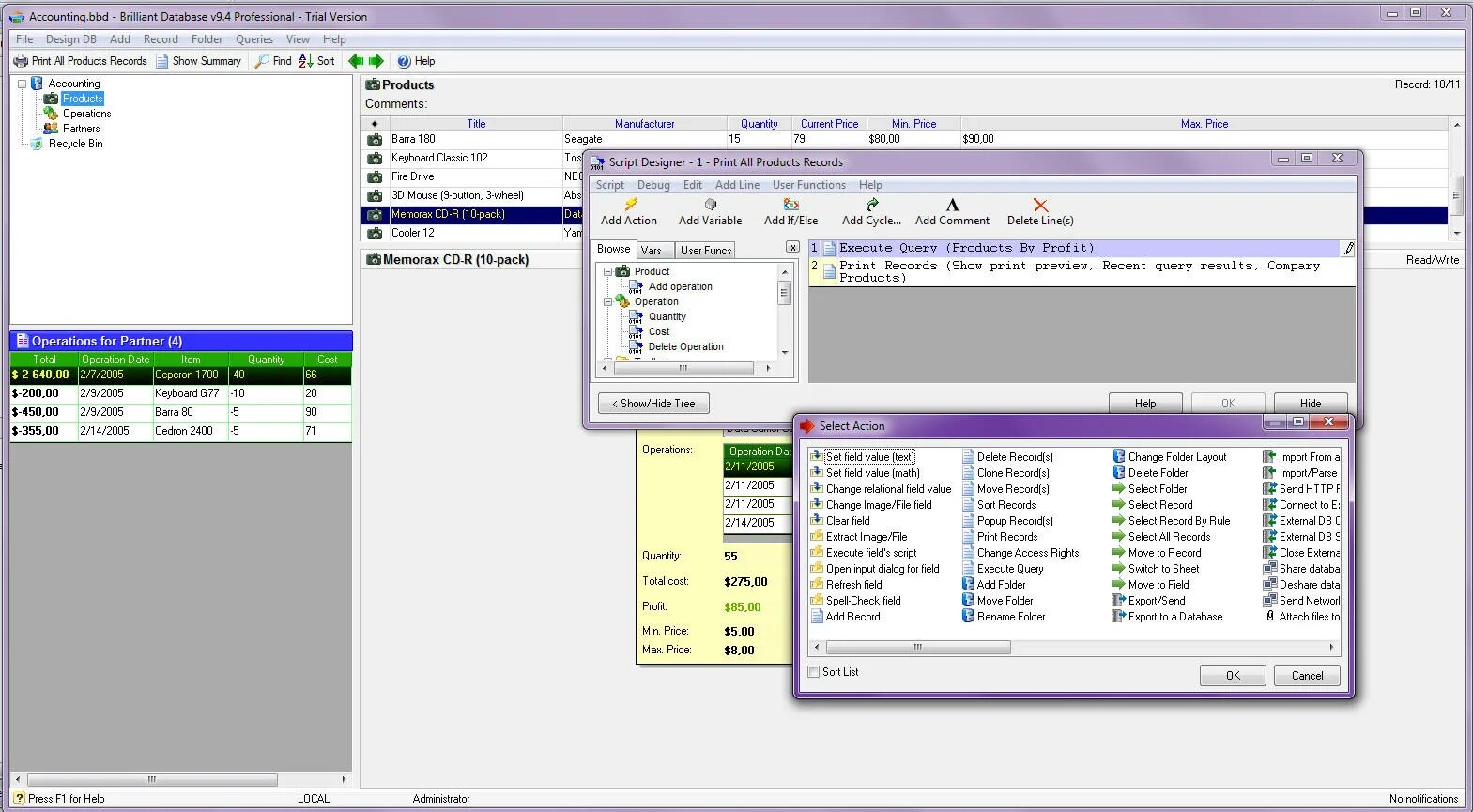1473x812 pixels.
Task: Click the Add Comment icon
Action: [952, 205]
